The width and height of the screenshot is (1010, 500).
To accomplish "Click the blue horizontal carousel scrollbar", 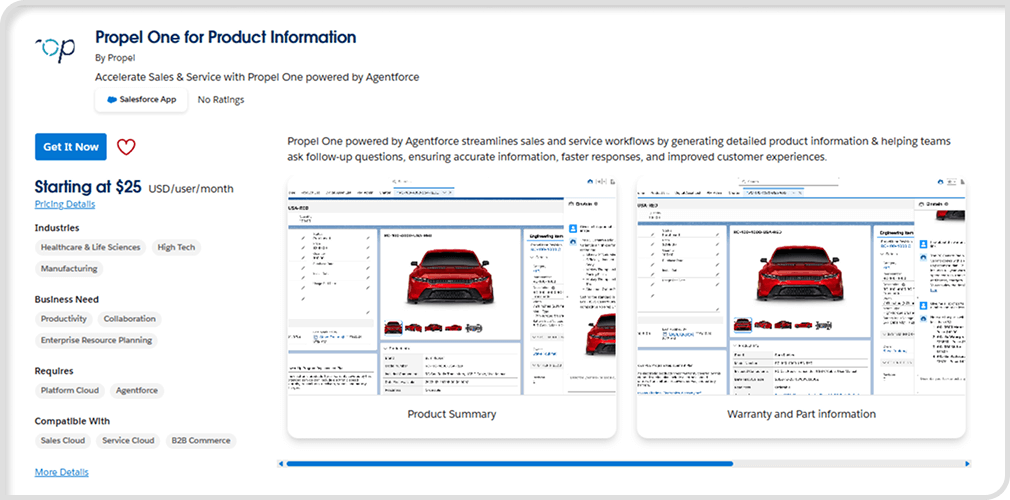I will pos(509,464).
